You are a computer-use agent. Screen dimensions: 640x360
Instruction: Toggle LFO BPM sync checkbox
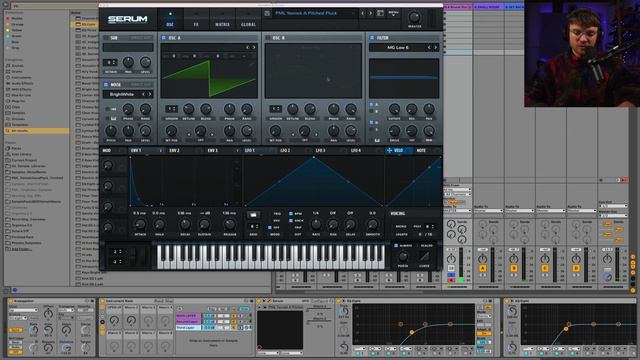pyautogui.click(x=291, y=213)
